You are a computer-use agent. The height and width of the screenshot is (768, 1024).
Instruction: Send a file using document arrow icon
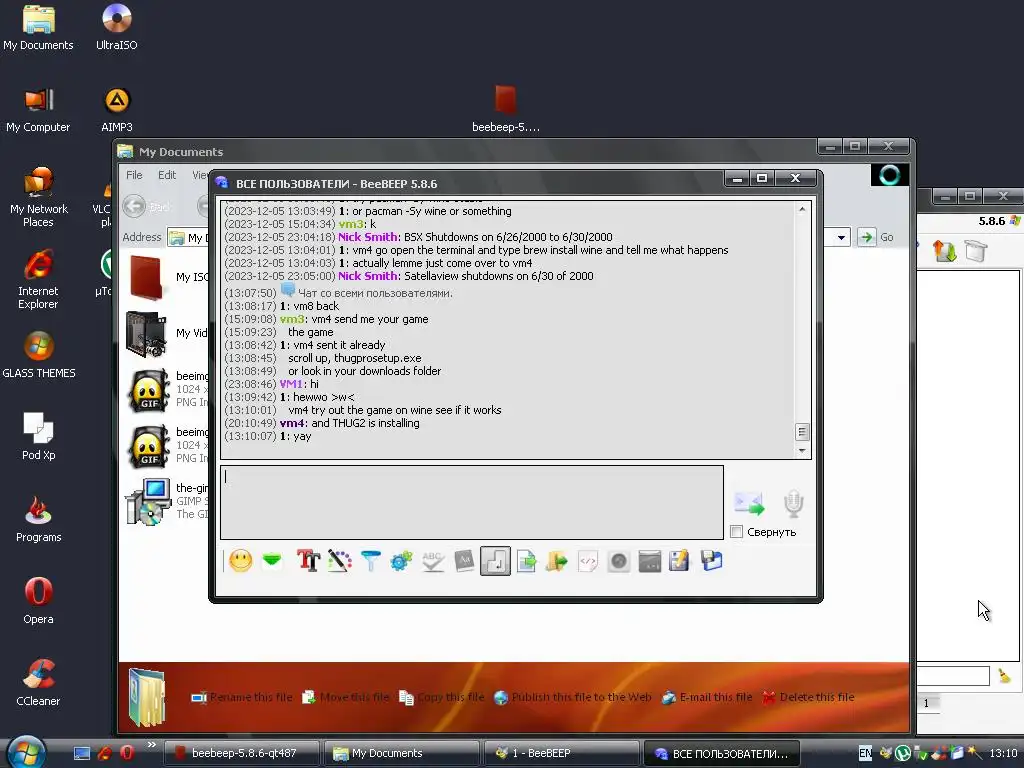[x=526, y=561]
